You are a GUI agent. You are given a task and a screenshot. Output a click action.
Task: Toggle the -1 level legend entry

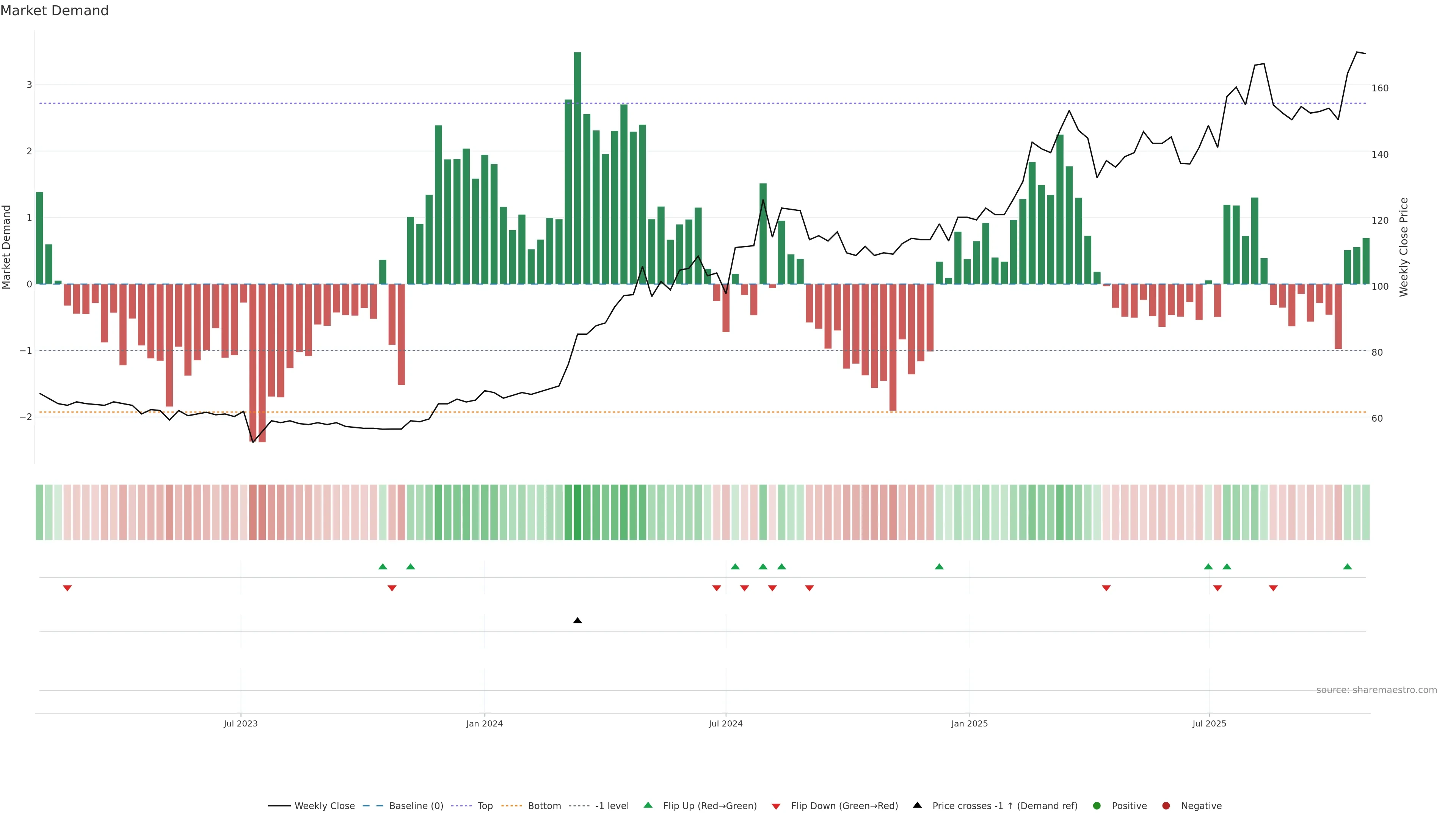click(612, 806)
